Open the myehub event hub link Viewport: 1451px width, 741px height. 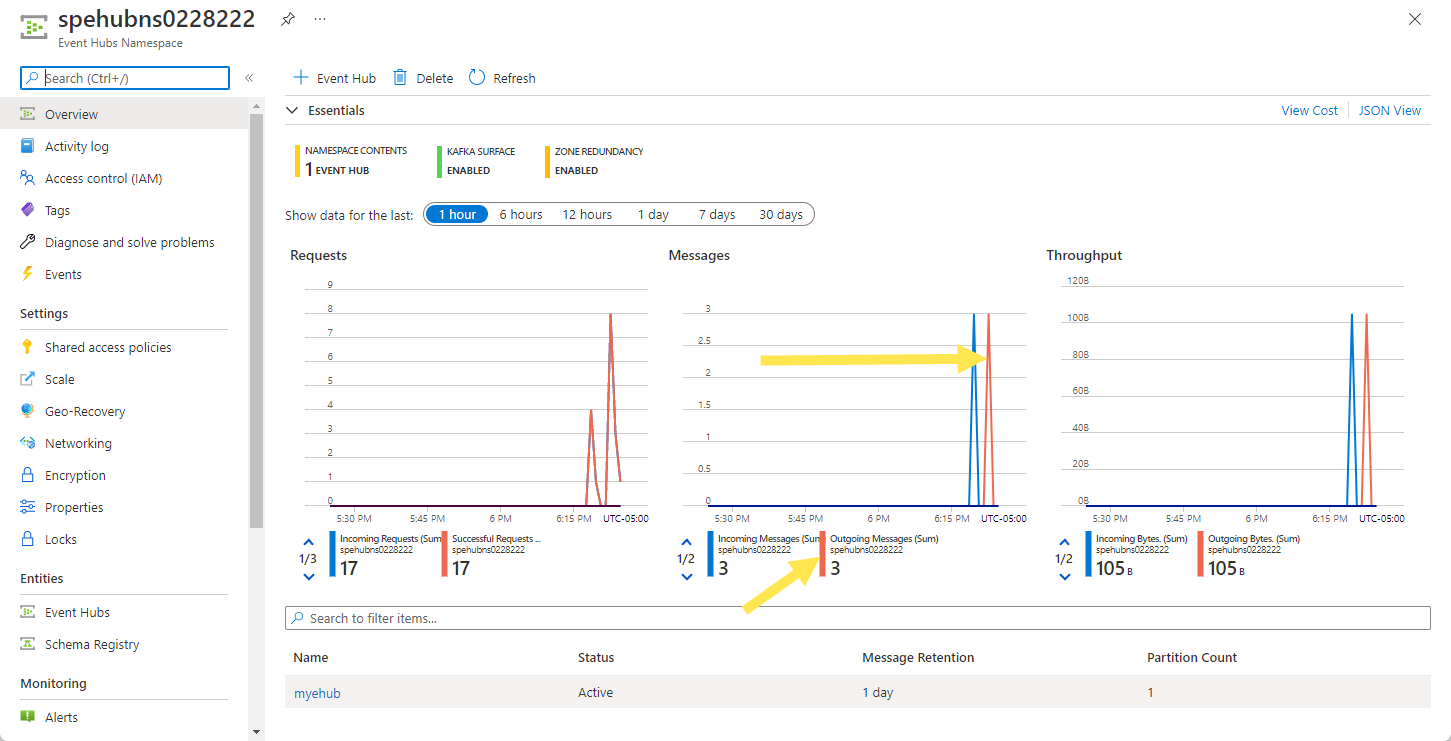317,693
